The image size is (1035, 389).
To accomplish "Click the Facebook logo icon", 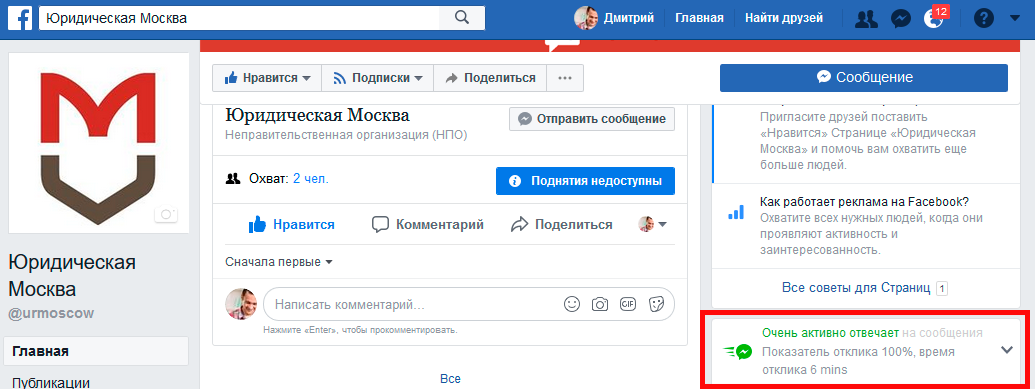I will click(x=20, y=18).
